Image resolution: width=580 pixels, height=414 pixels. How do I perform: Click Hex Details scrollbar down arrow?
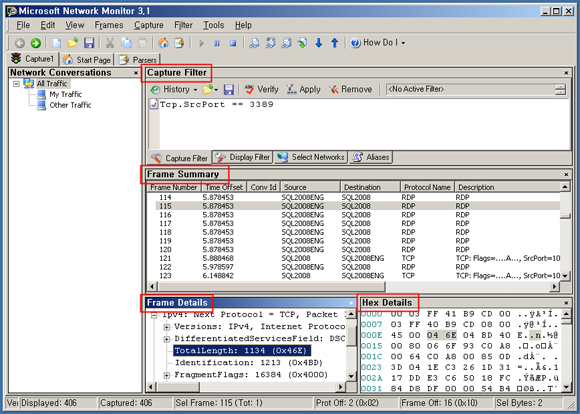(x=566, y=387)
